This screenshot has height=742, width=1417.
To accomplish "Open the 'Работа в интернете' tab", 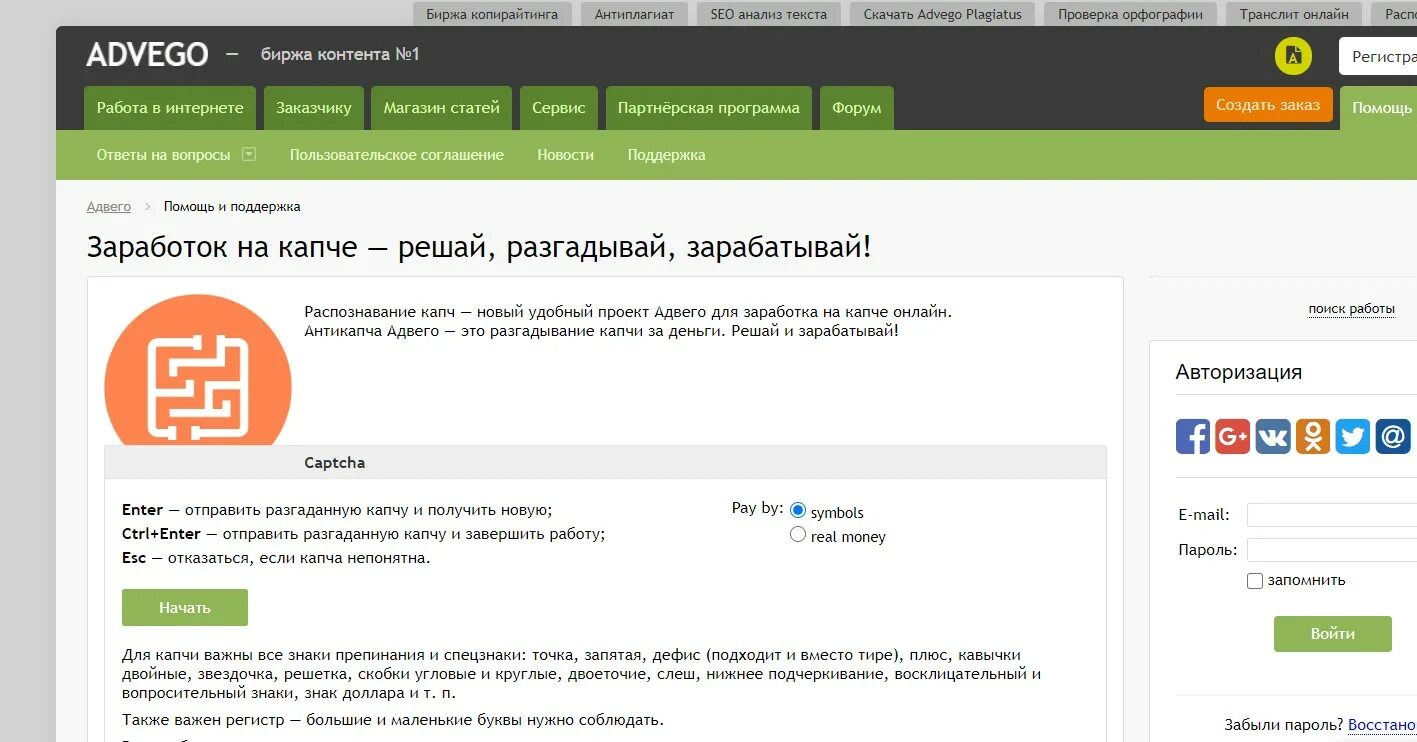I will click(x=170, y=108).
